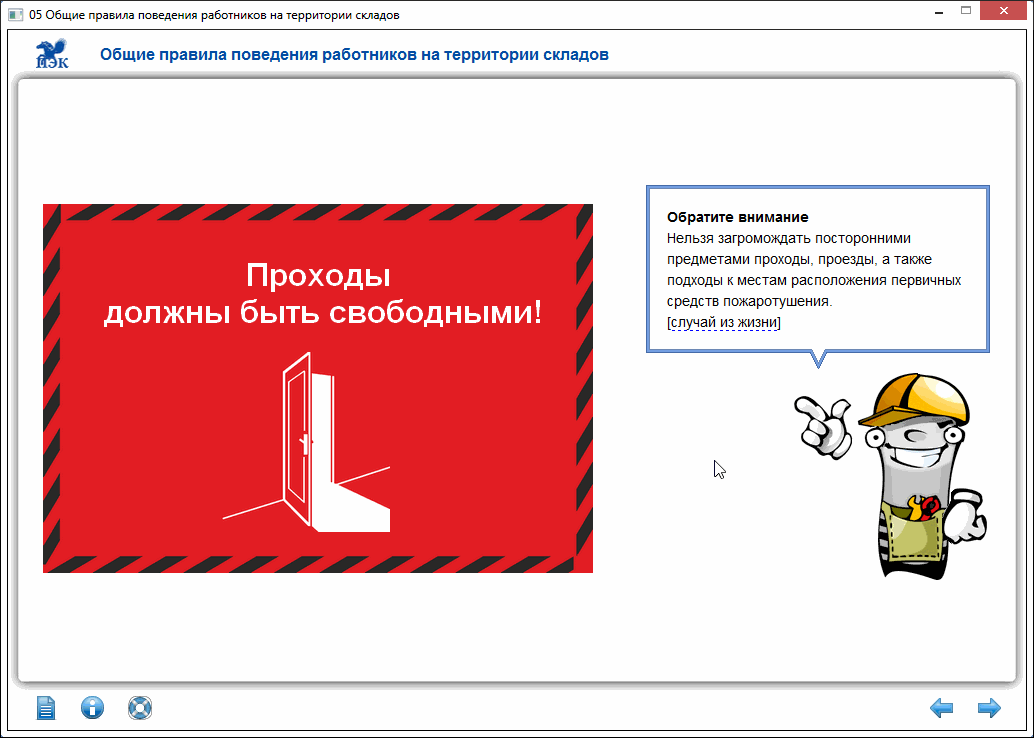The width and height of the screenshot is (1034, 738).
Task: Click the open door pictogram on the poster
Action: point(307,442)
